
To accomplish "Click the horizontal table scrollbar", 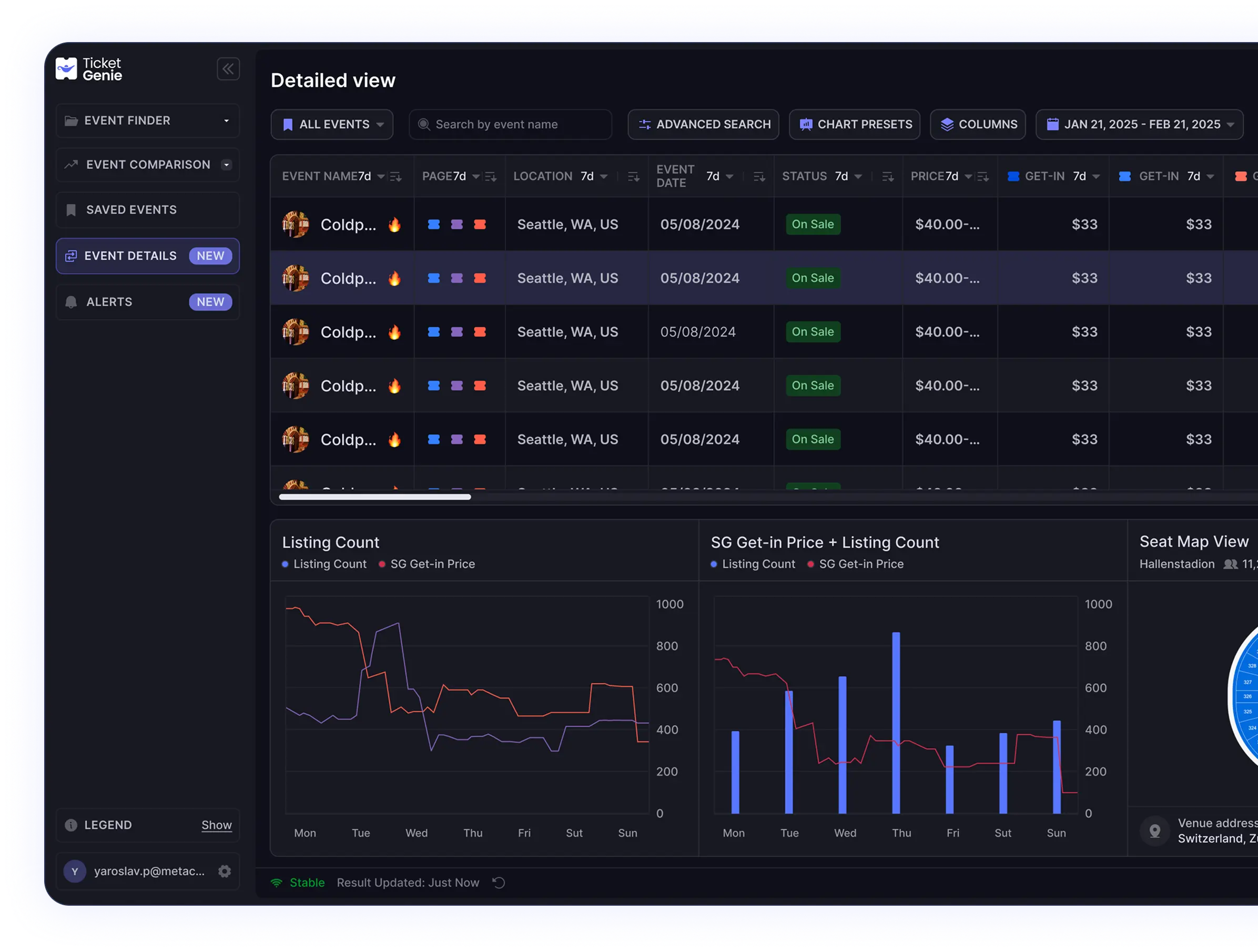I will click(375, 497).
